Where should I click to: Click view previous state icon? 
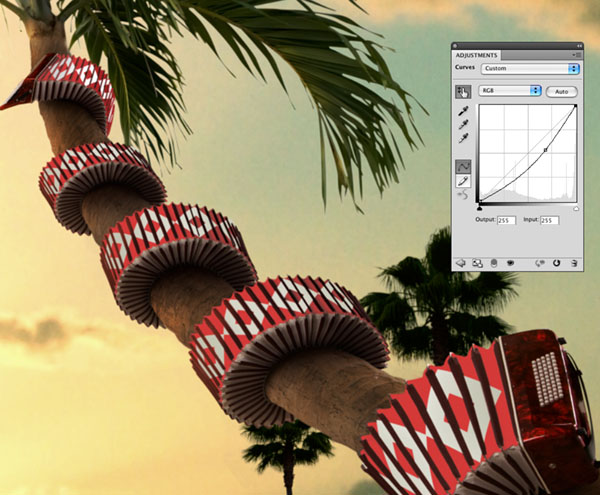point(540,263)
